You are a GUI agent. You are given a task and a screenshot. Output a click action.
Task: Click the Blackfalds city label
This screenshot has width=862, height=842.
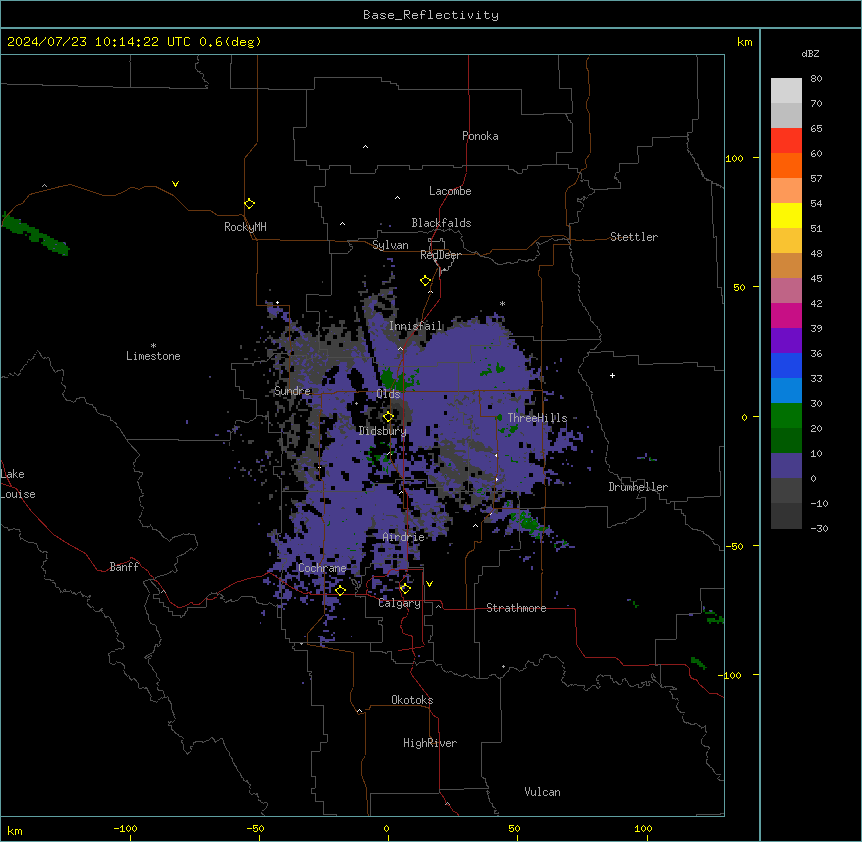(441, 223)
